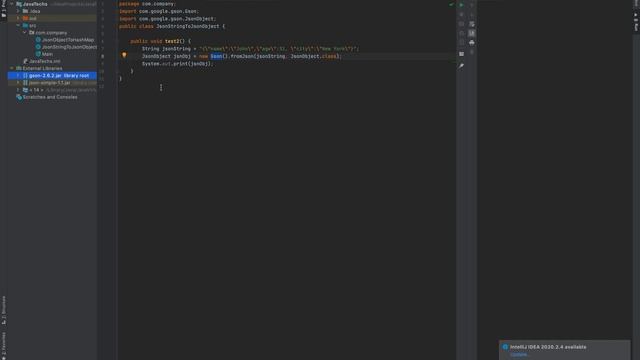Click the .idea folder icon
This screenshot has width=640, height=360.
pyautogui.click(x=25, y=11)
